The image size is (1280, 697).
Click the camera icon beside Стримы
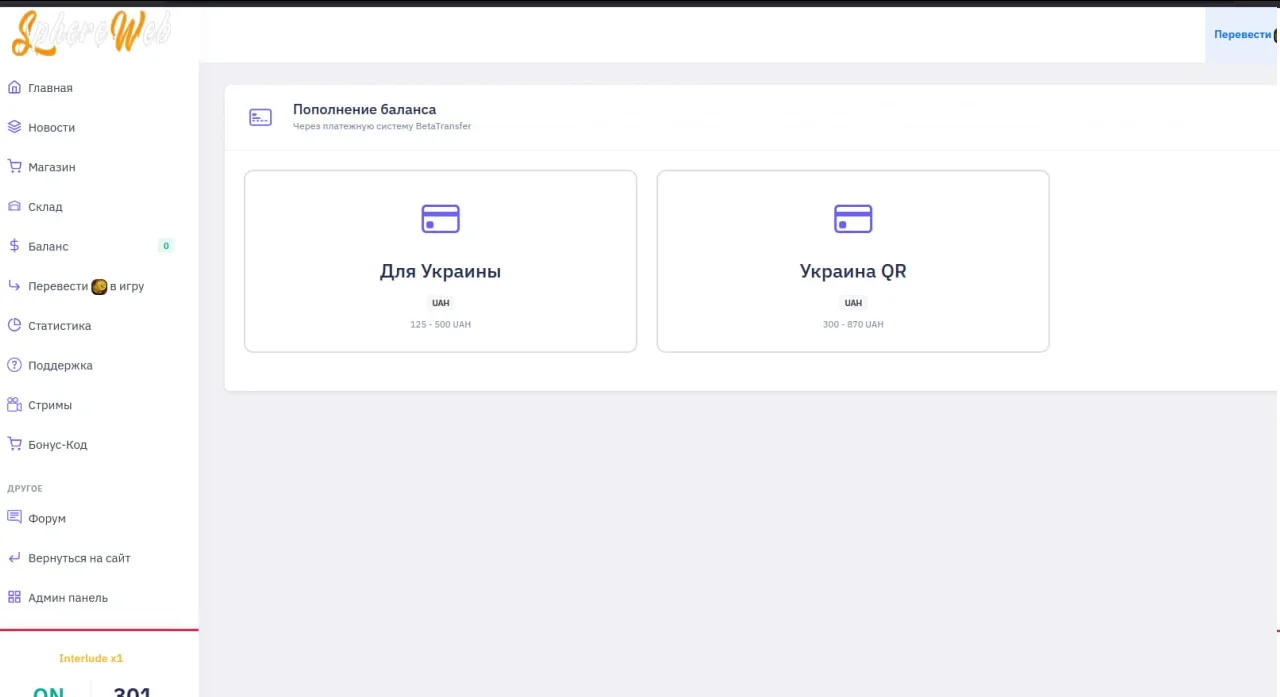14,405
